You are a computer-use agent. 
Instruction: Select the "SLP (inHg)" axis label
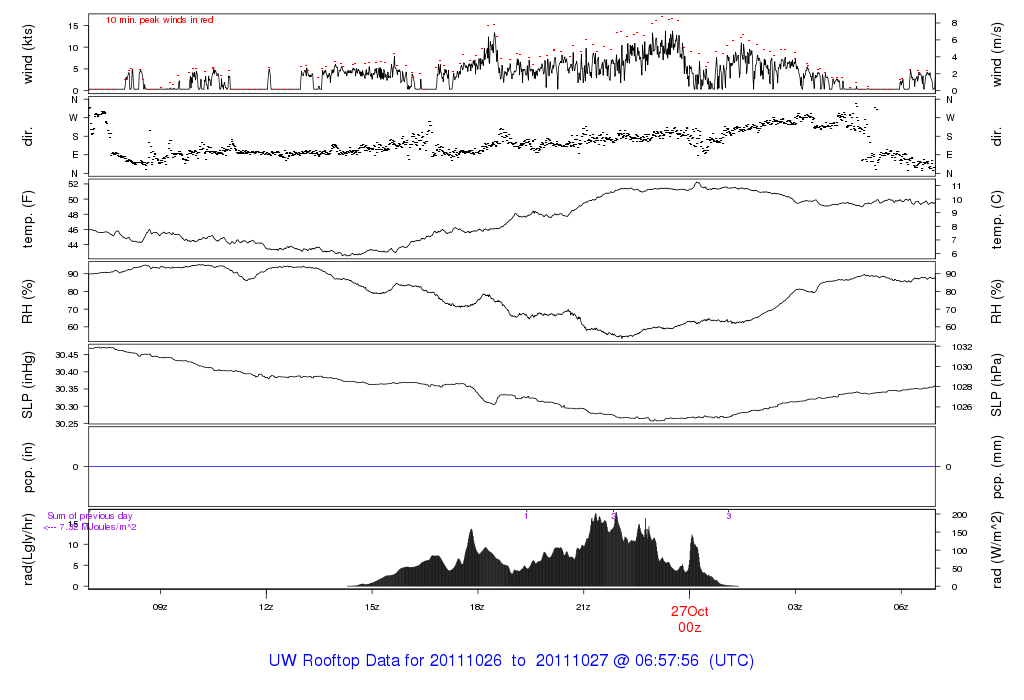point(28,385)
